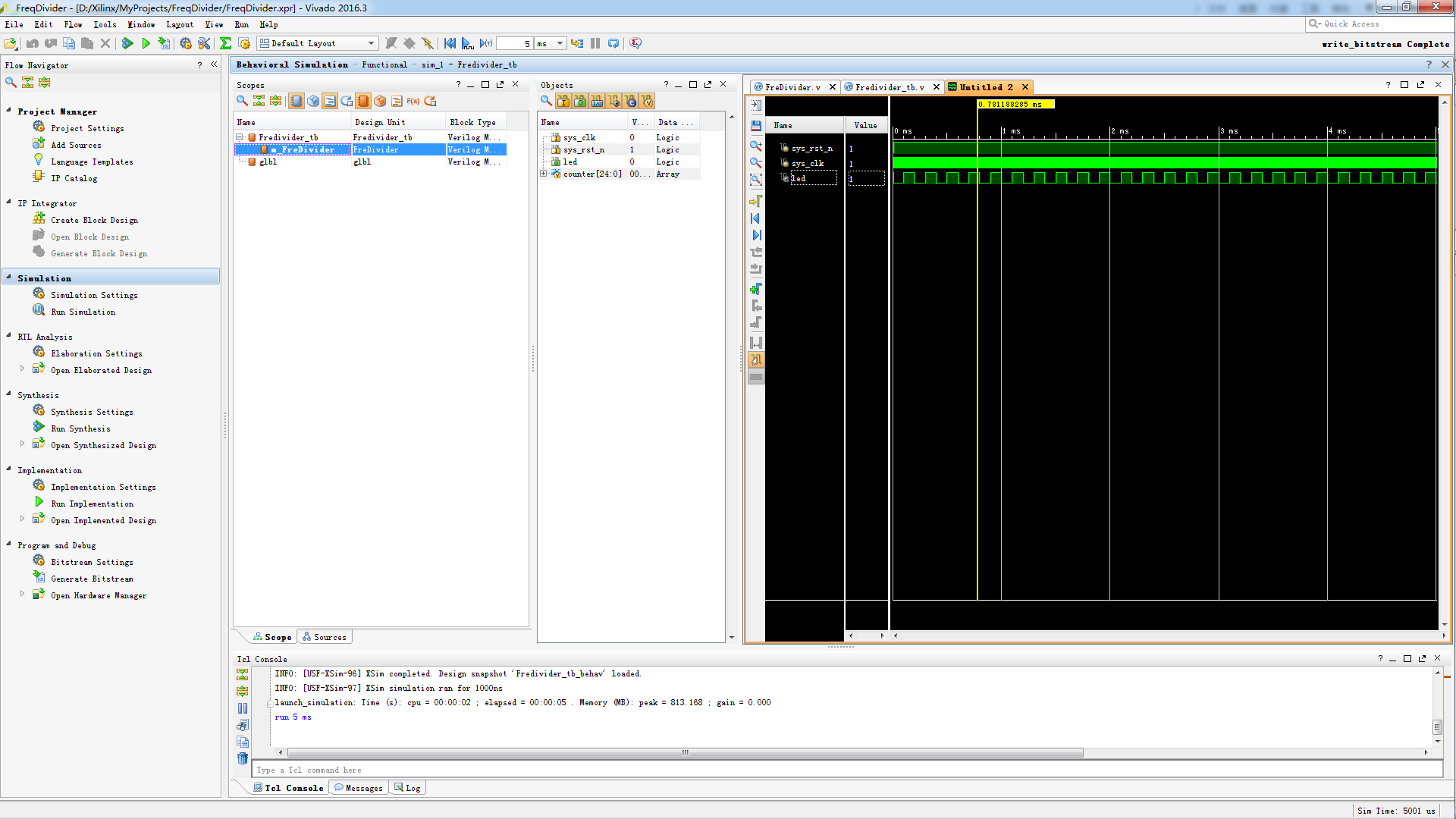Open the ms time unit dropdown
The height and width of the screenshot is (819, 1456).
[x=560, y=43]
